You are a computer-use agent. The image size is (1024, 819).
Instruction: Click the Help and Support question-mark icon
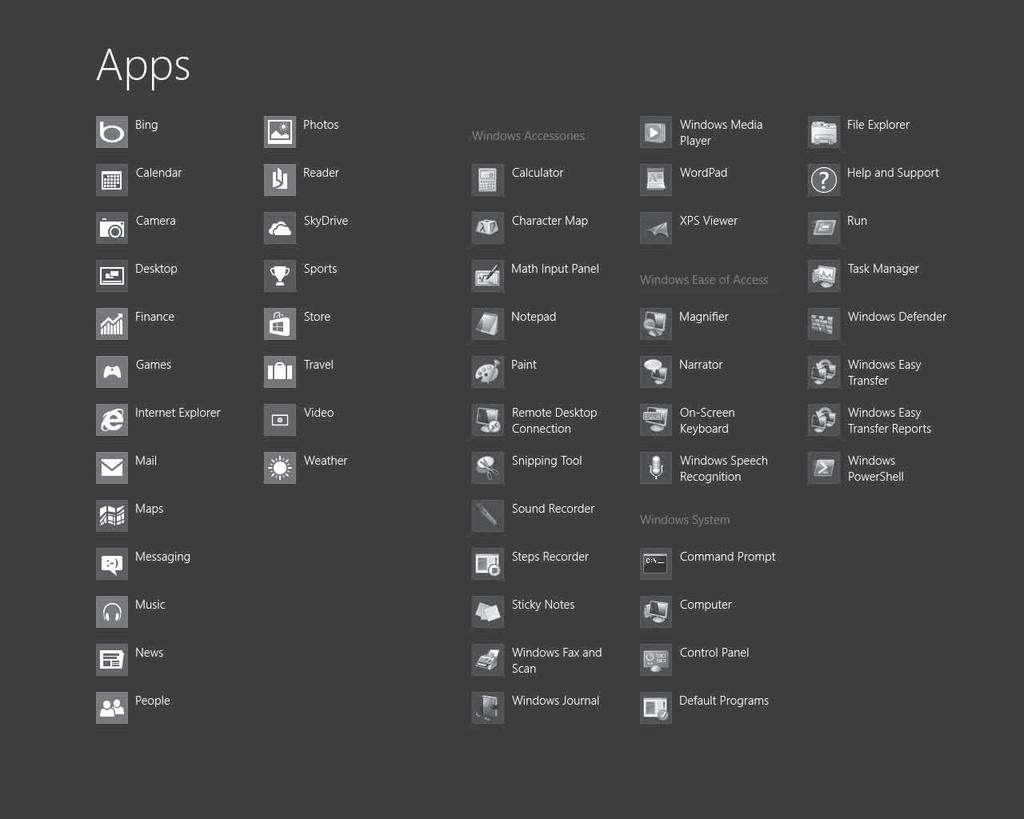(x=824, y=180)
